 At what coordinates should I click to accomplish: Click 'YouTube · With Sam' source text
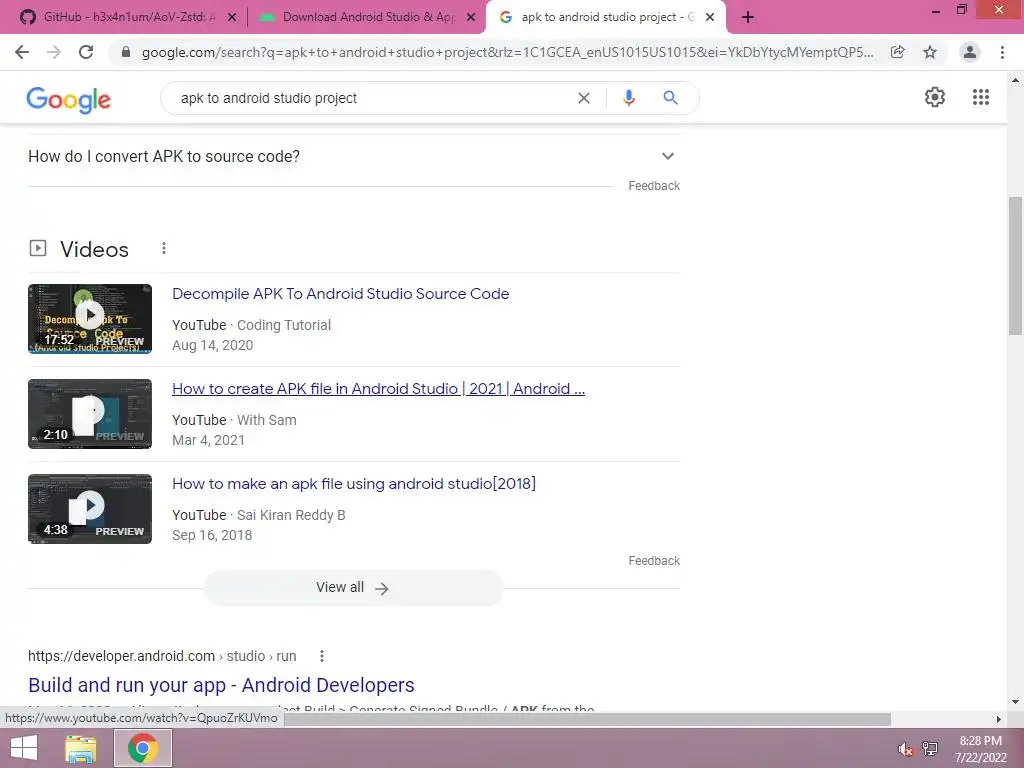point(234,420)
